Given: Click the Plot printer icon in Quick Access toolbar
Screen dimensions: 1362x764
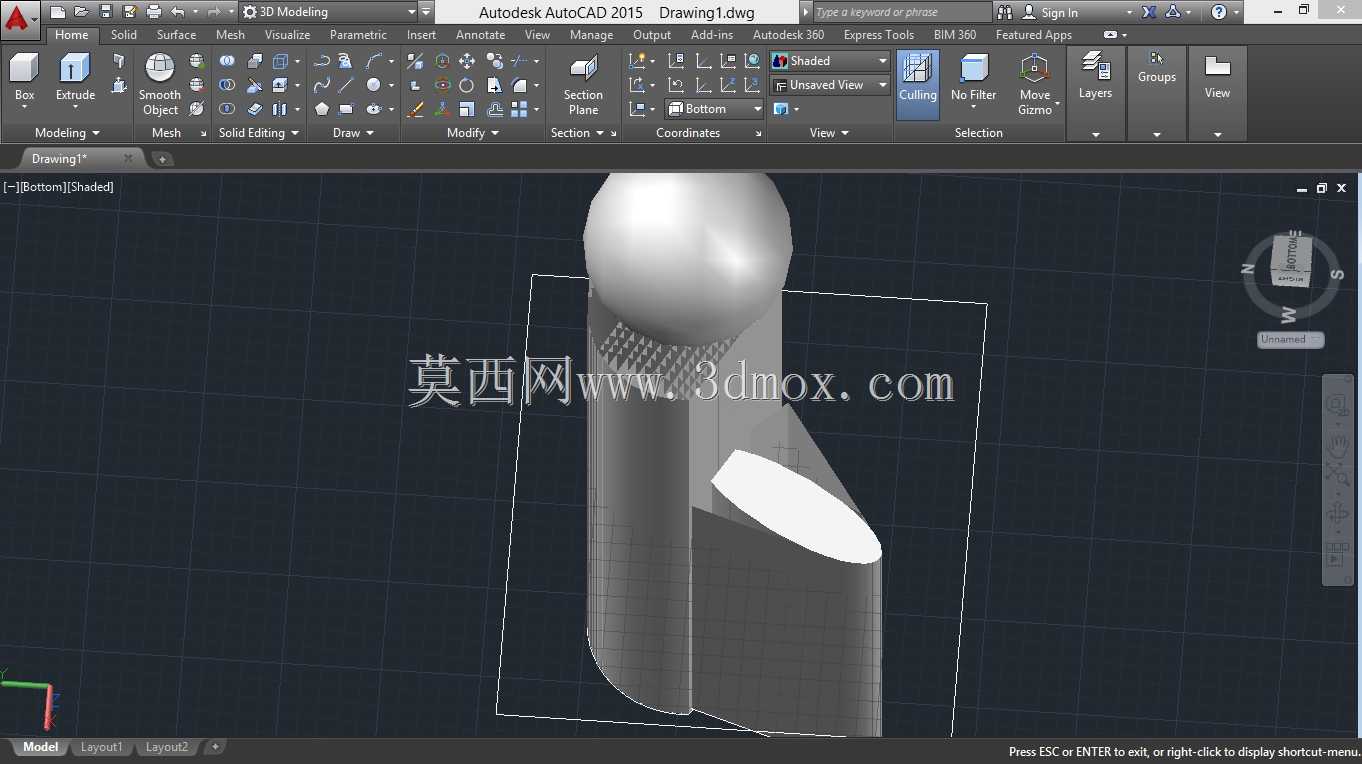Looking at the screenshot, I should click(x=153, y=12).
